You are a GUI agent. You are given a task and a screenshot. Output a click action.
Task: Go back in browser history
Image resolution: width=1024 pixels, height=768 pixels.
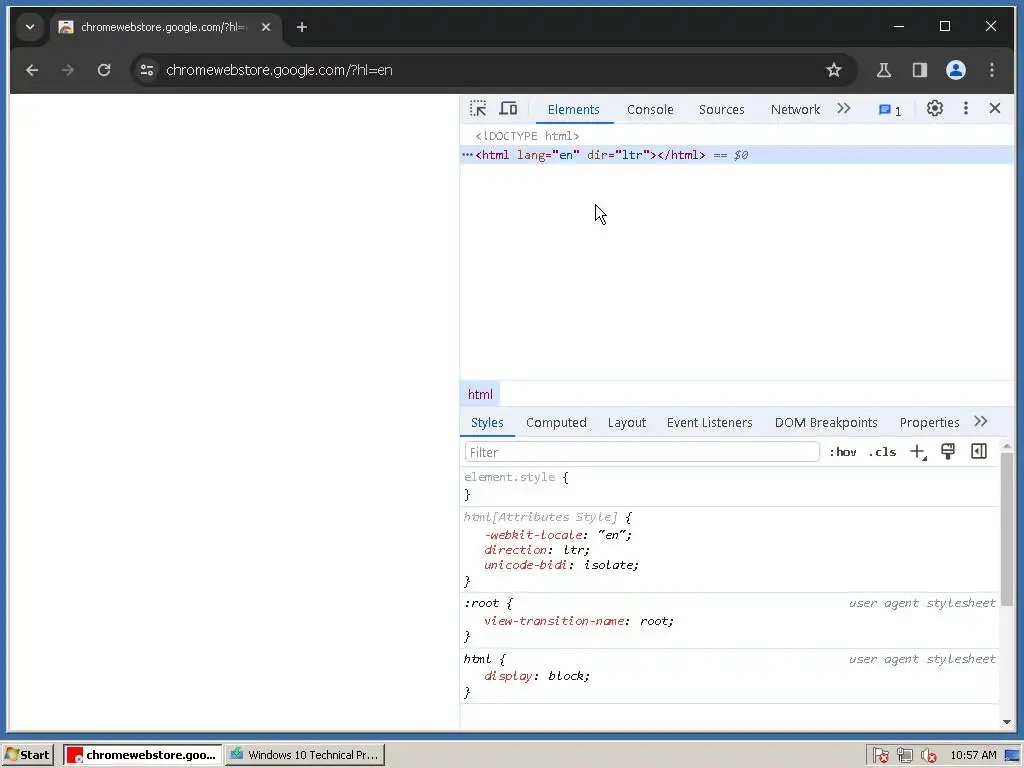[x=32, y=70]
